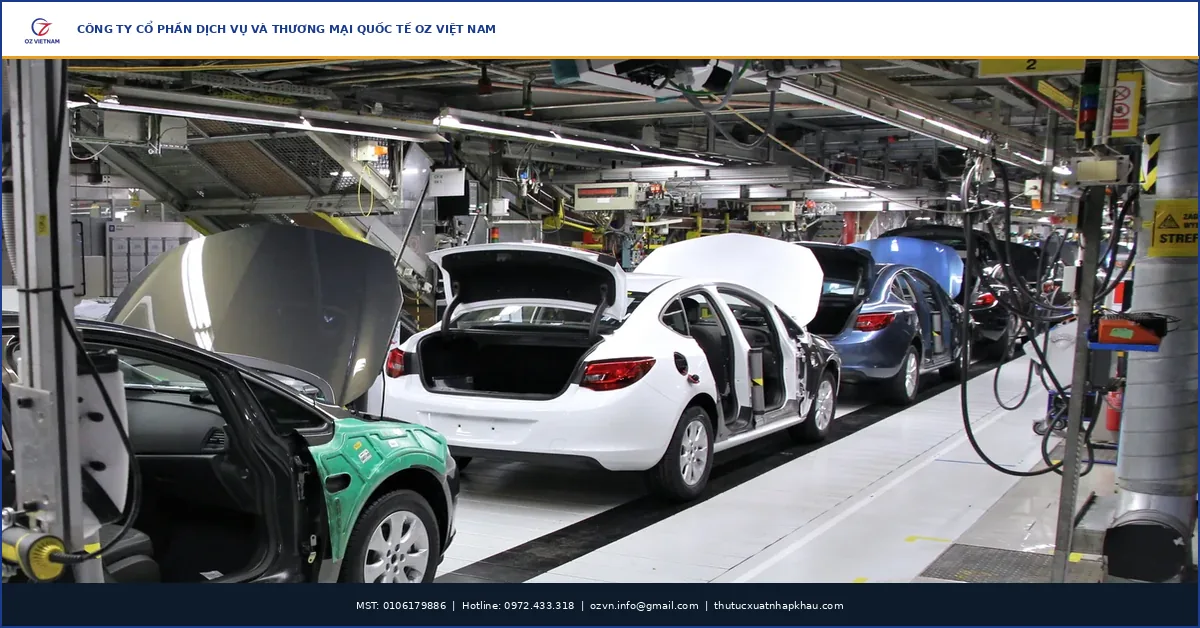The height and width of the screenshot is (628, 1200).
Task: Click the OZ Vietnam logo icon
Action: [x=42, y=30]
